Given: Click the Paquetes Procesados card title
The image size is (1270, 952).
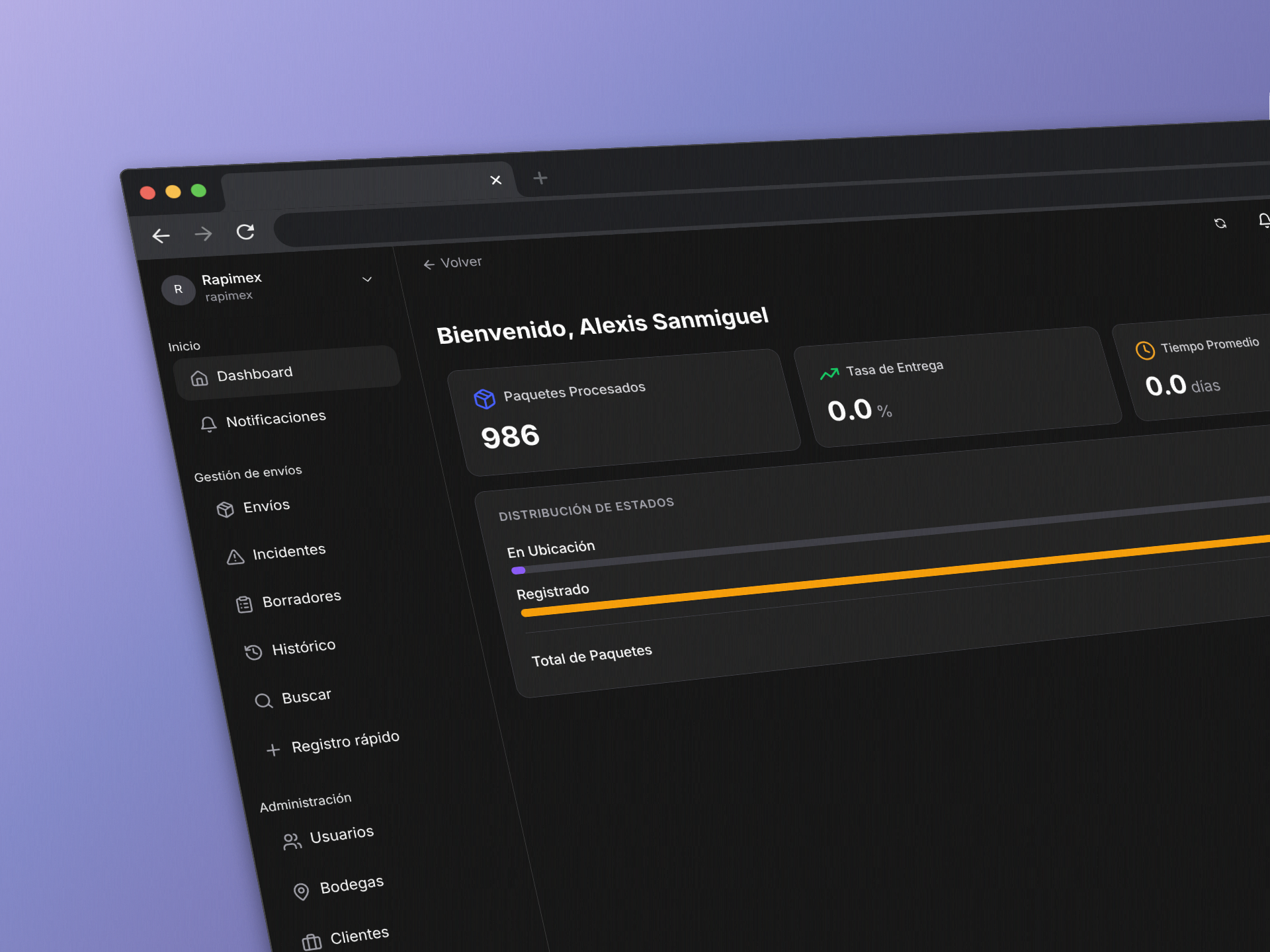Looking at the screenshot, I should (x=575, y=391).
